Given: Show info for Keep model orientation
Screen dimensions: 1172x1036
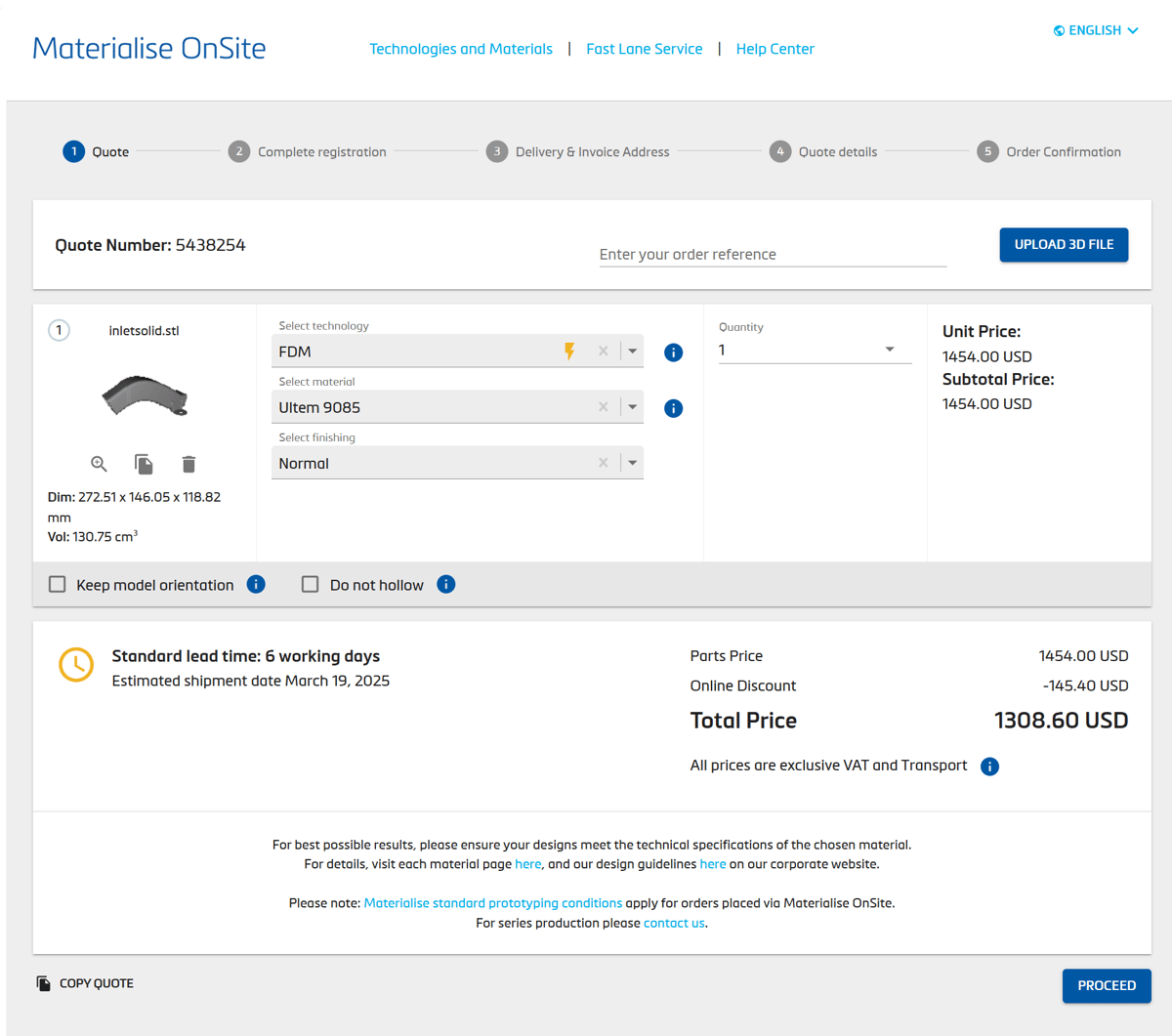Looking at the screenshot, I should pyautogui.click(x=256, y=585).
